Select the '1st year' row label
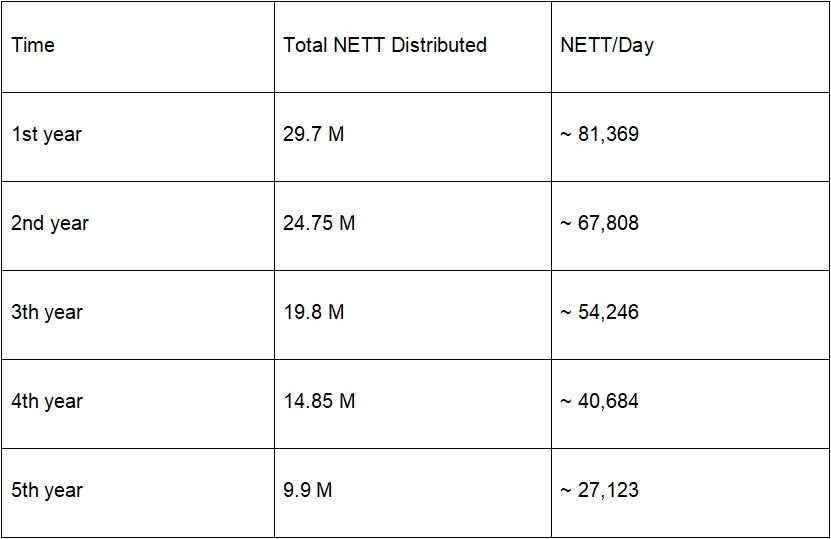831x539 pixels. (x=47, y=134)
